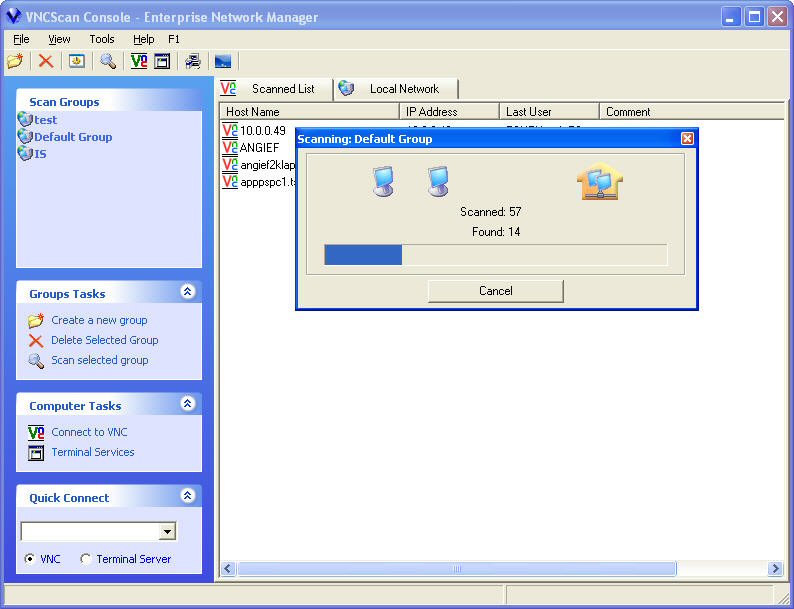Screen dimensions: 794x609
Task: Click the VNCScan logo in title bar
Action: [14, 16]
